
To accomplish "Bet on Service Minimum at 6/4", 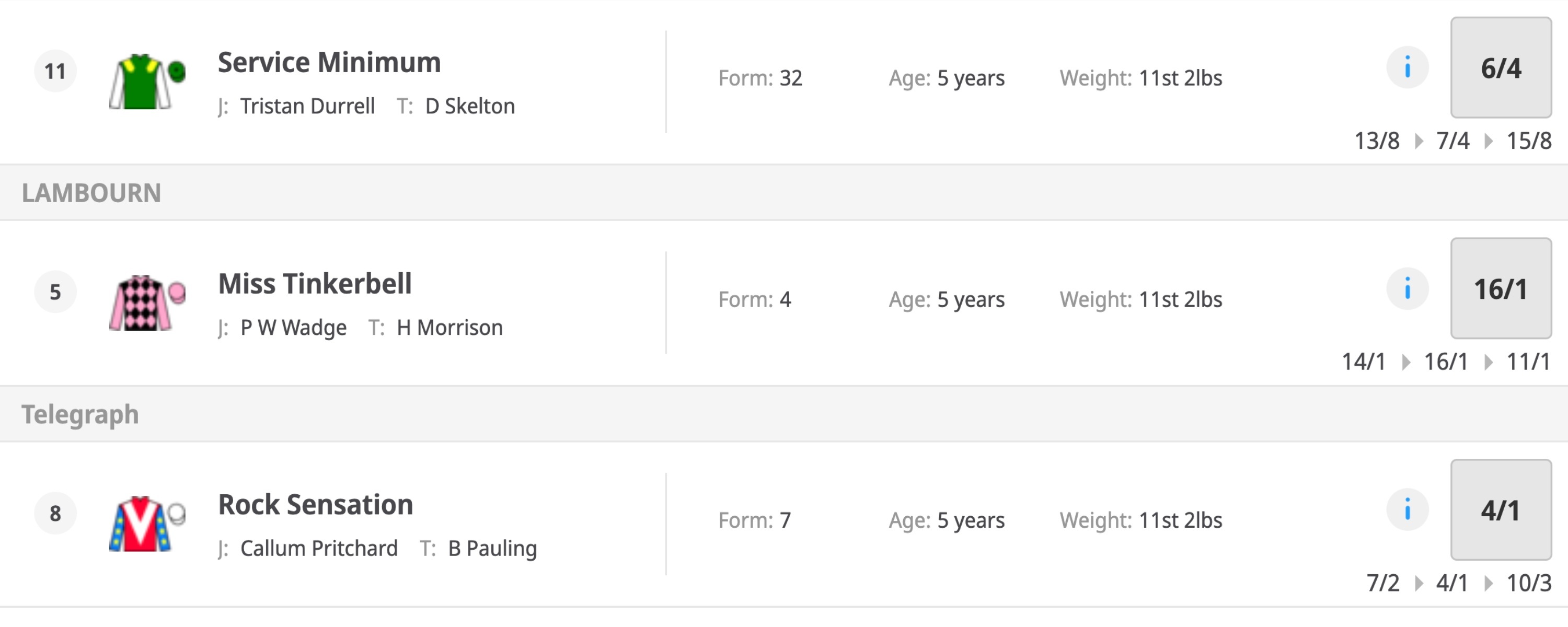I will [x=1501, y=67].
